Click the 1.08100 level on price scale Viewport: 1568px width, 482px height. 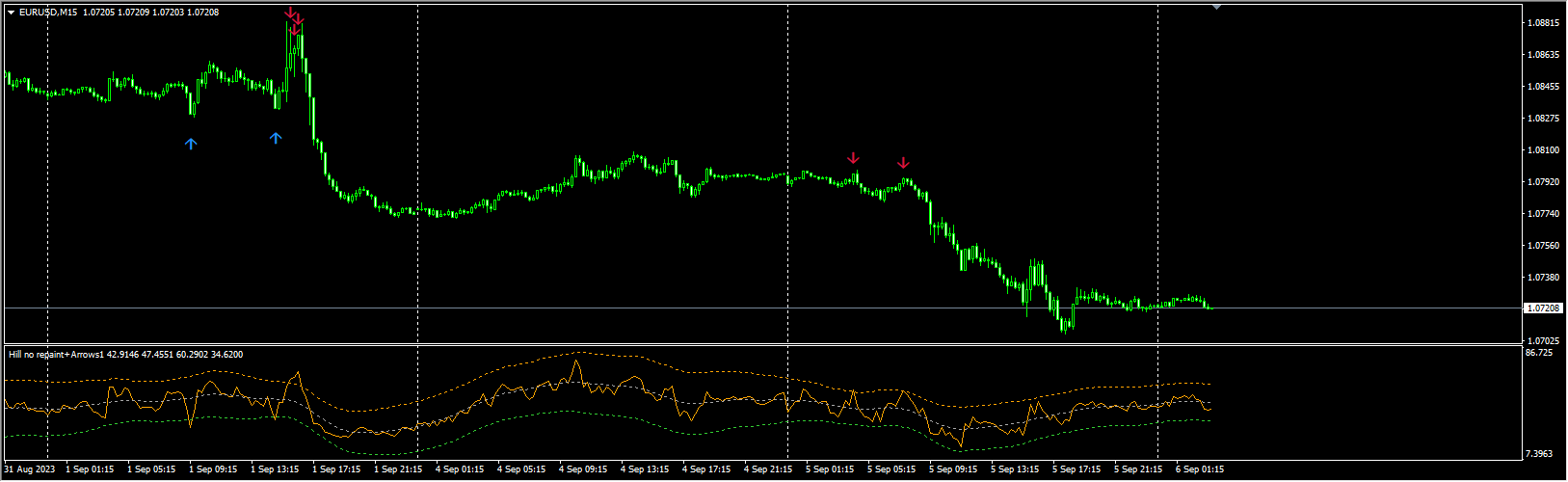[1544, 150]
